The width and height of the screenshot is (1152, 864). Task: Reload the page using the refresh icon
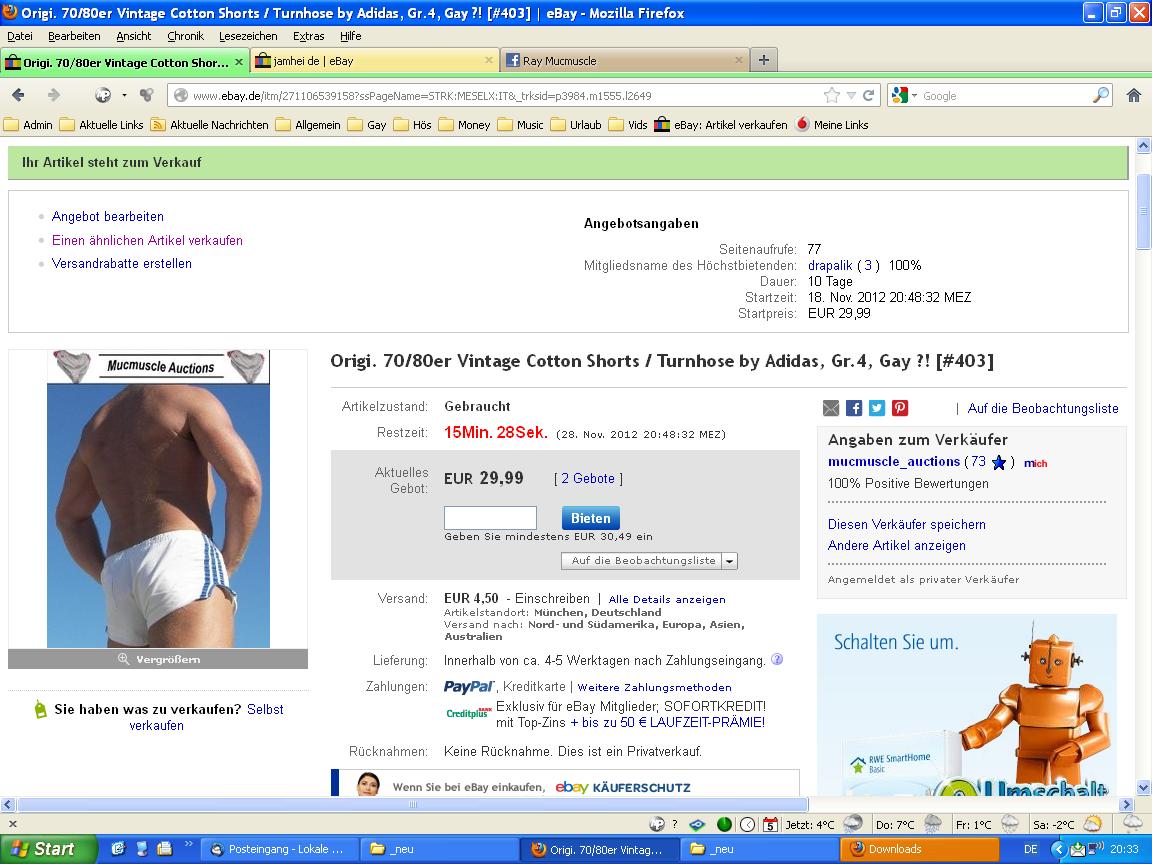coord(869,96)
